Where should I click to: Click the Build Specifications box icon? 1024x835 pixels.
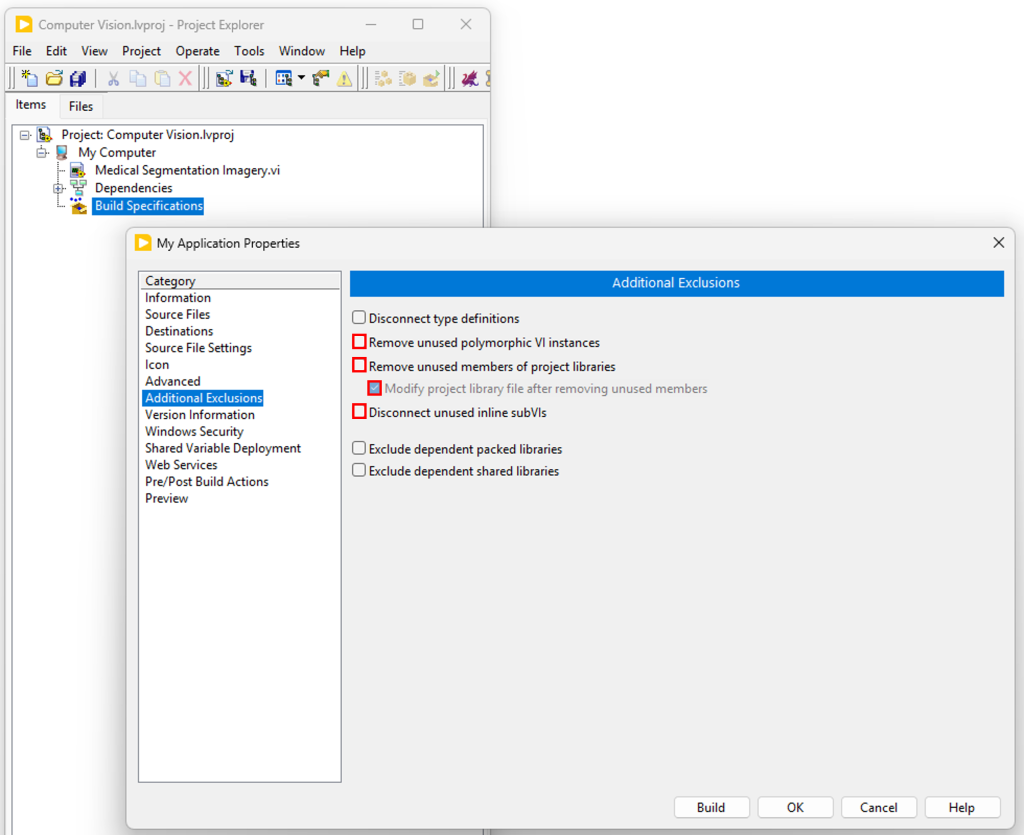pyautogui.click(x=79, y=206)
